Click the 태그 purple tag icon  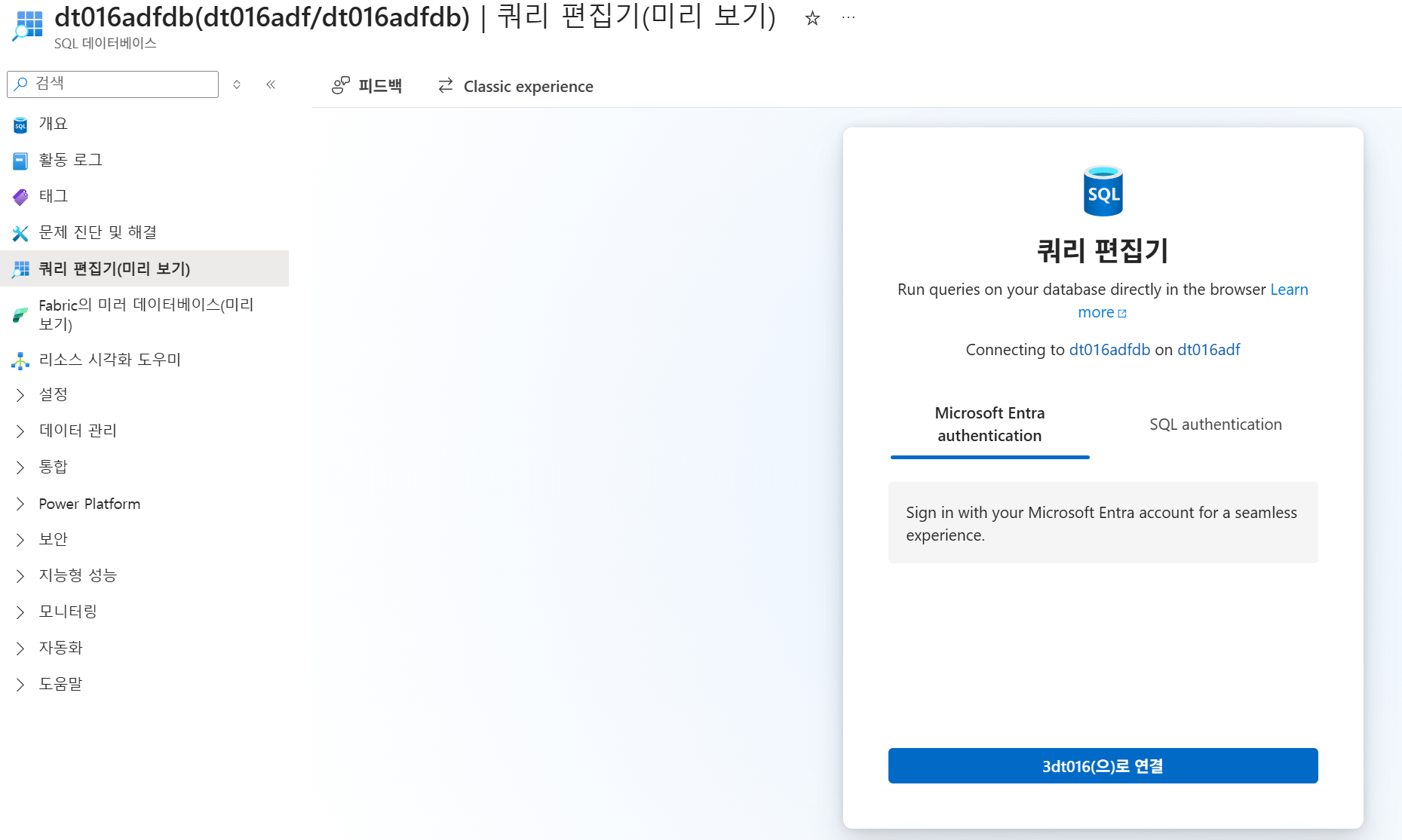20,197
